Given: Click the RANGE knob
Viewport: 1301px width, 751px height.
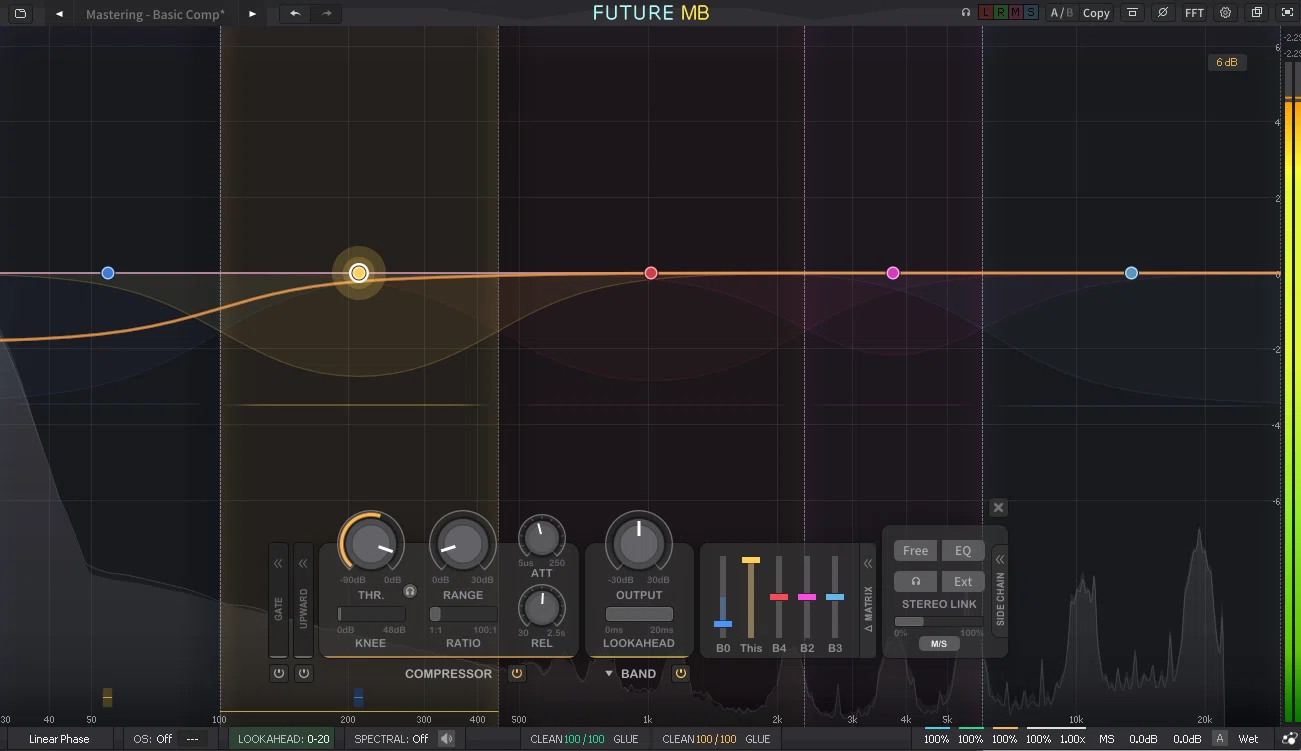Looking at the screenshot, I should (x=463, y=543).
